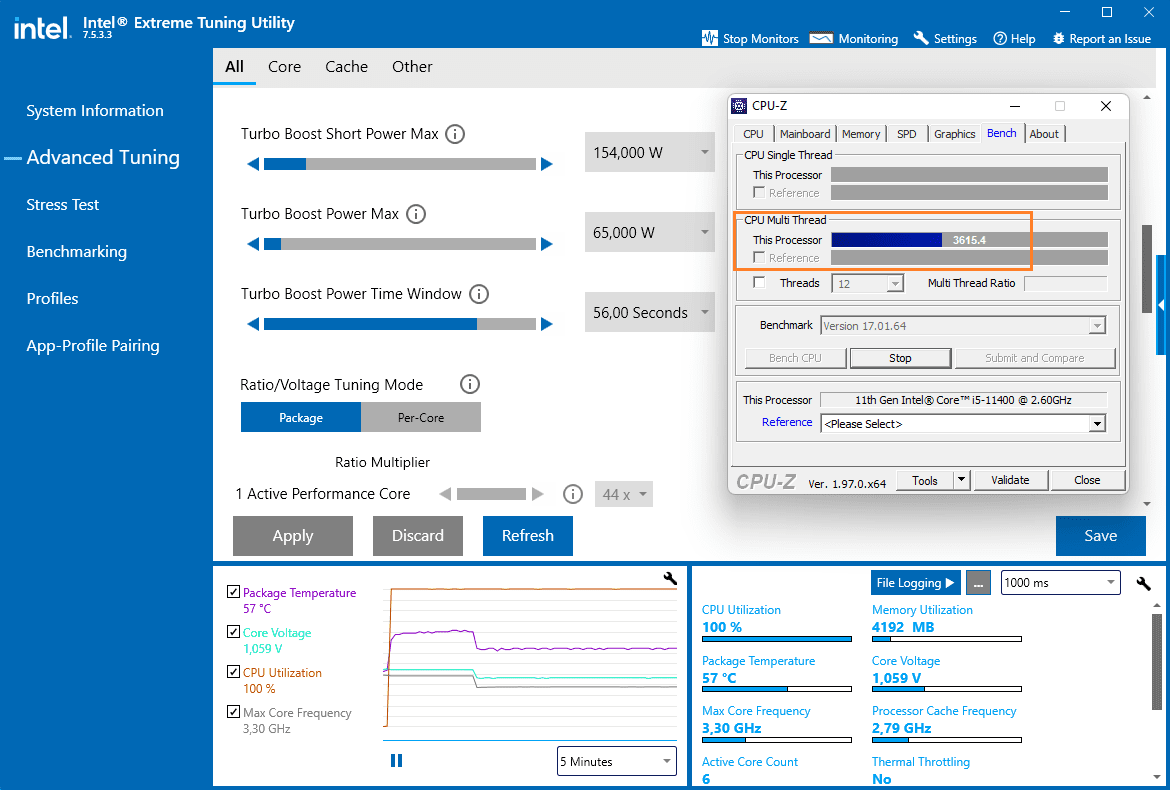Increase Turbo Boost Power Time Window right arrow

click(547, 324)
